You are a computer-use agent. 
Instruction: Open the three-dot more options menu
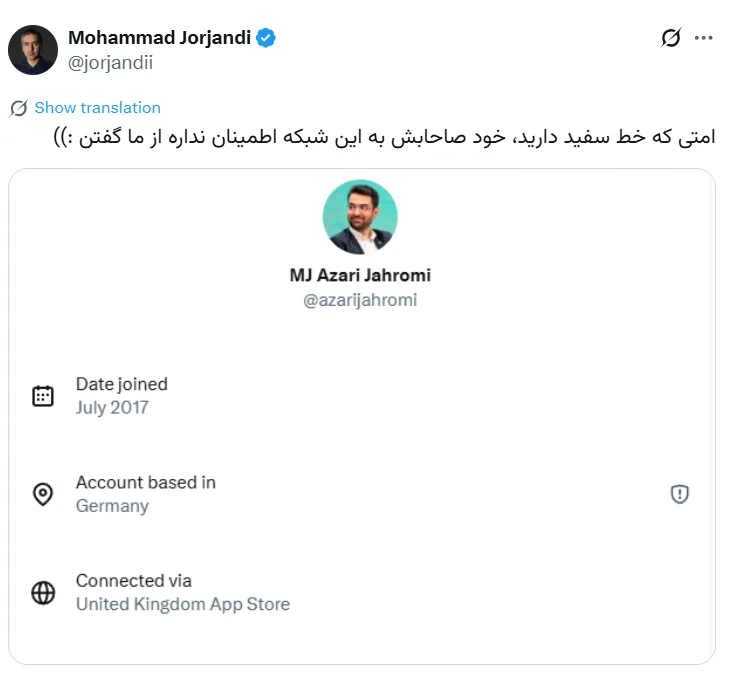tap(704, 38)
